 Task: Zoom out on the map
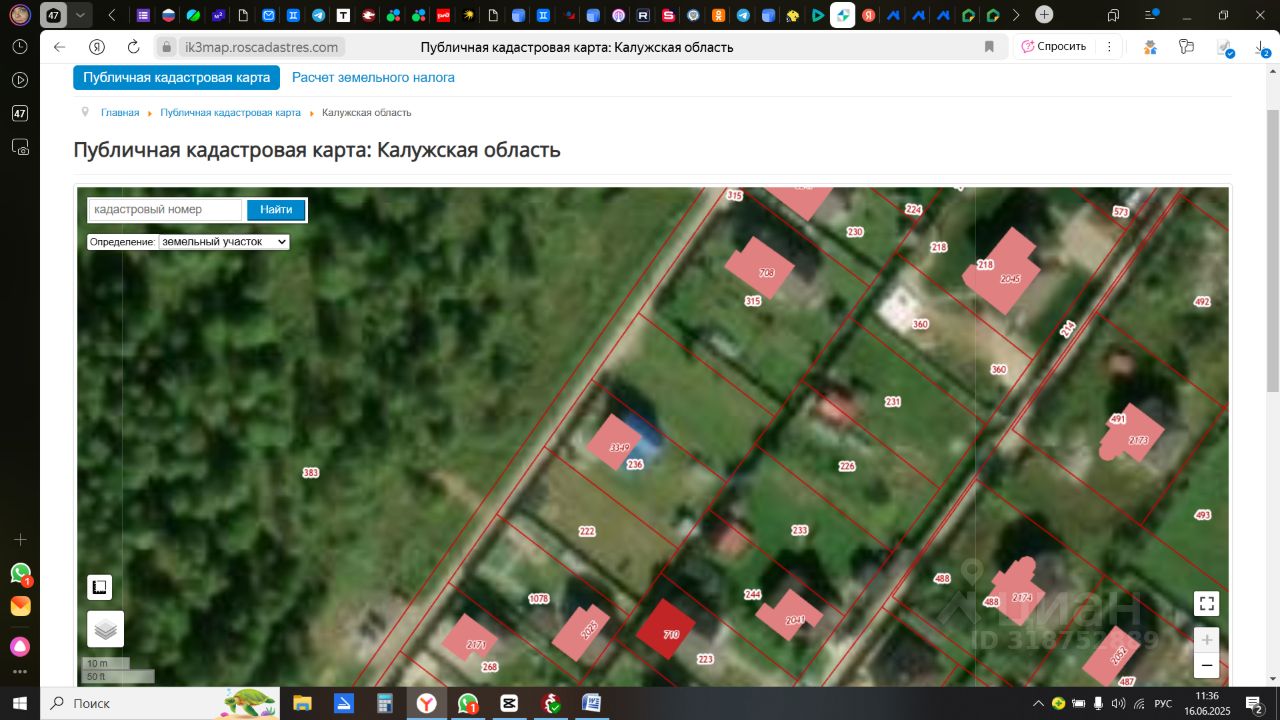1207,666
